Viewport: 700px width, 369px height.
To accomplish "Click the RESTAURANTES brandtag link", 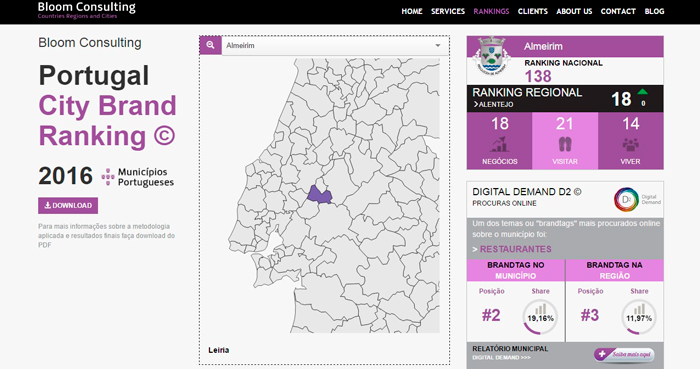I will point(516,249).
